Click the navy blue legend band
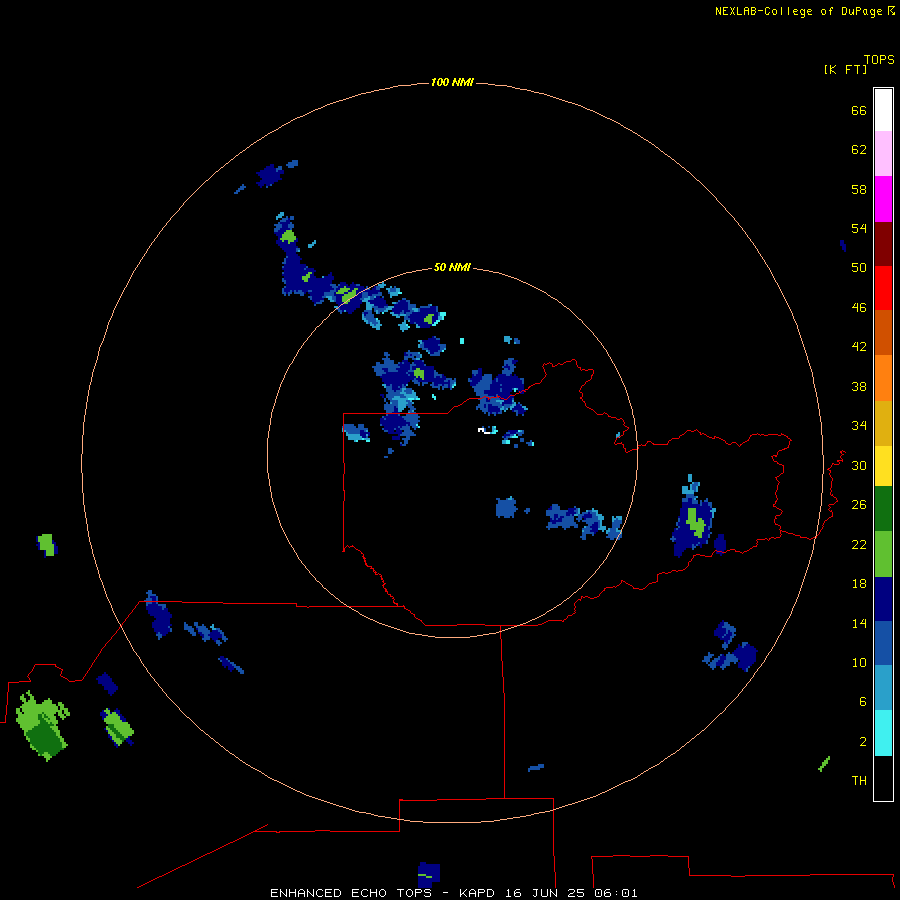This screenshot has width=900, height=900. (x=883, y=599)
